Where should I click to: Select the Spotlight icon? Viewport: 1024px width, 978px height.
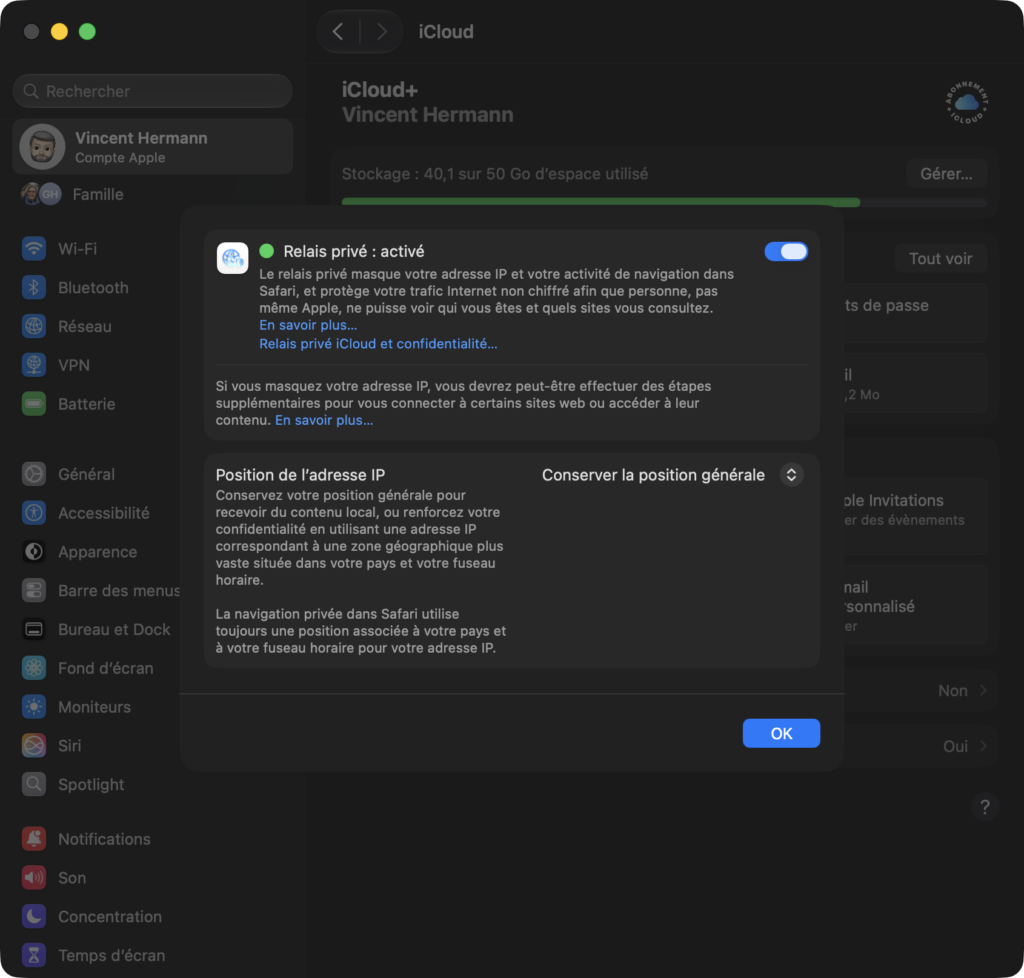click(x=34, y=784)
